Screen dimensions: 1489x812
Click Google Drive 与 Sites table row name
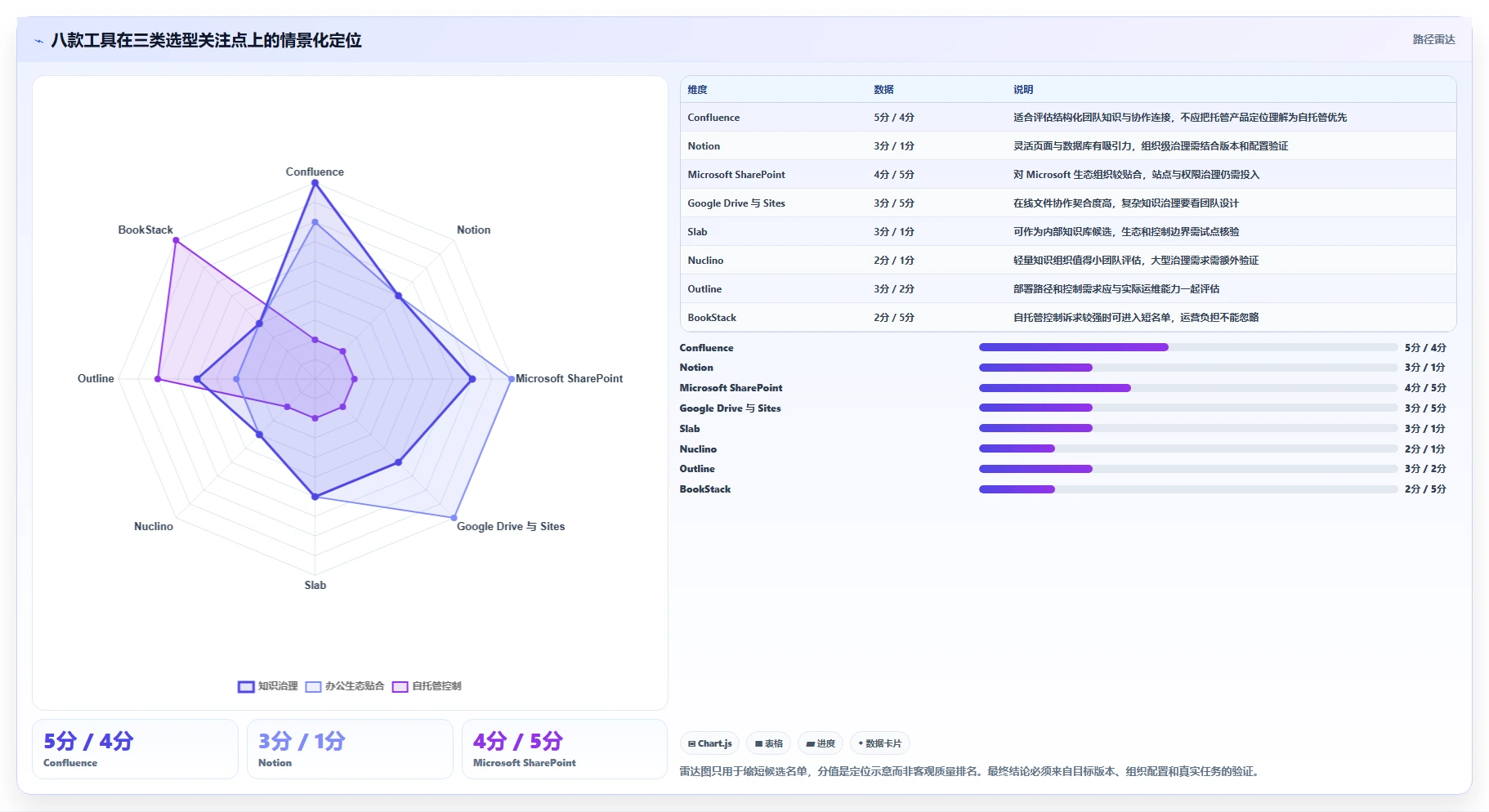736,203
